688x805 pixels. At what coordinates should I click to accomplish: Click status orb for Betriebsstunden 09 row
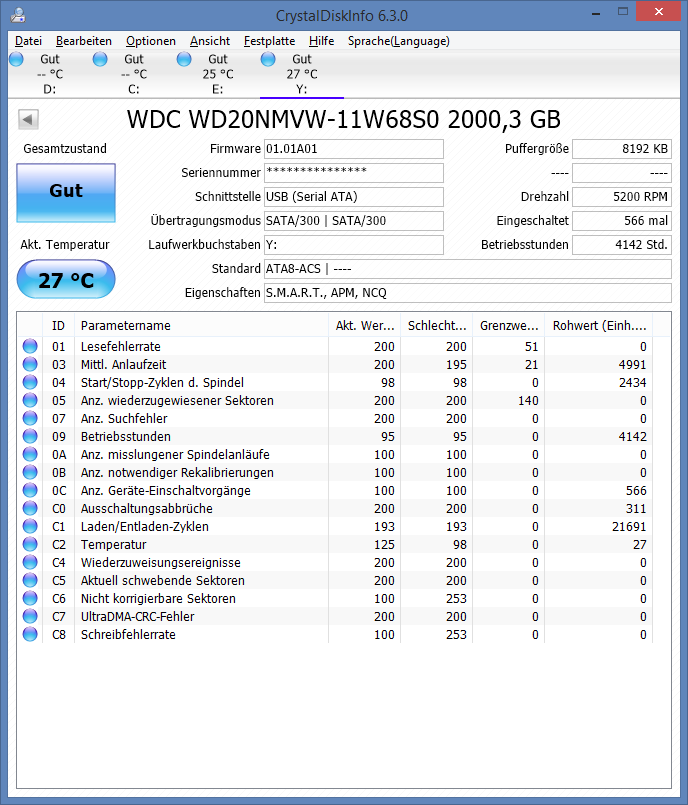[30, 436]
